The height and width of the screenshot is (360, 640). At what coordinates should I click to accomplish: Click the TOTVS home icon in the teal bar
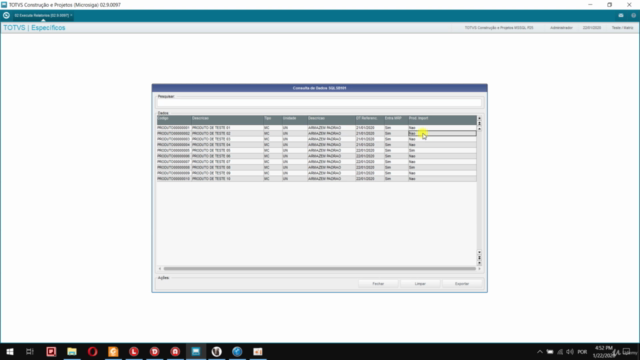point(6,16)
